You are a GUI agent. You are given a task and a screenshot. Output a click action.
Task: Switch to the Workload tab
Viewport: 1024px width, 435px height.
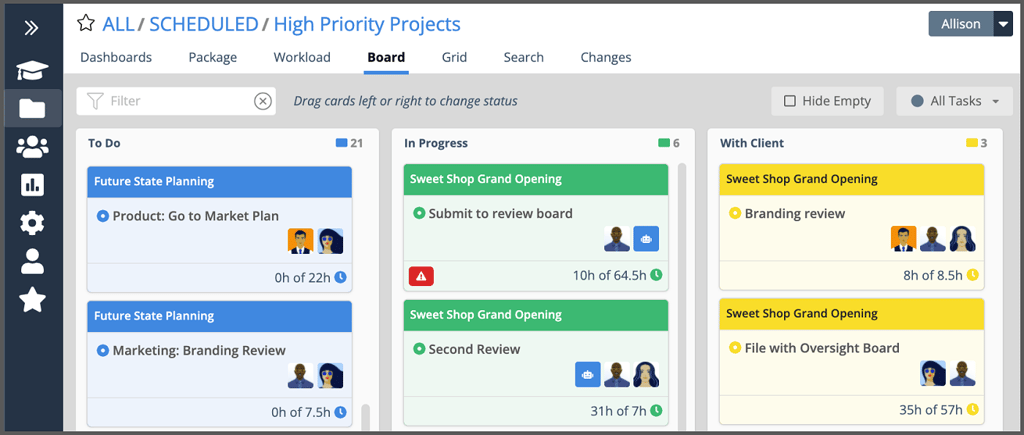pos(302,57)
